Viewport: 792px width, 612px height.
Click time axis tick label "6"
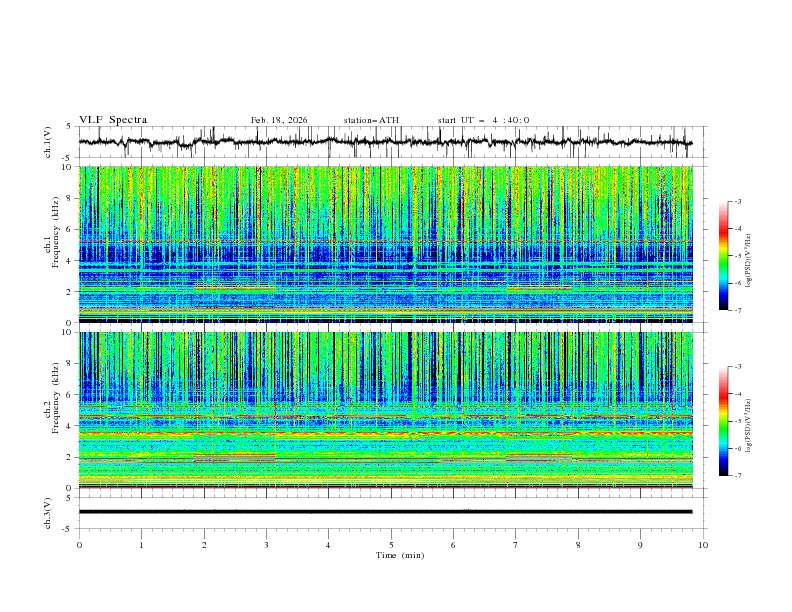[454, 545]
